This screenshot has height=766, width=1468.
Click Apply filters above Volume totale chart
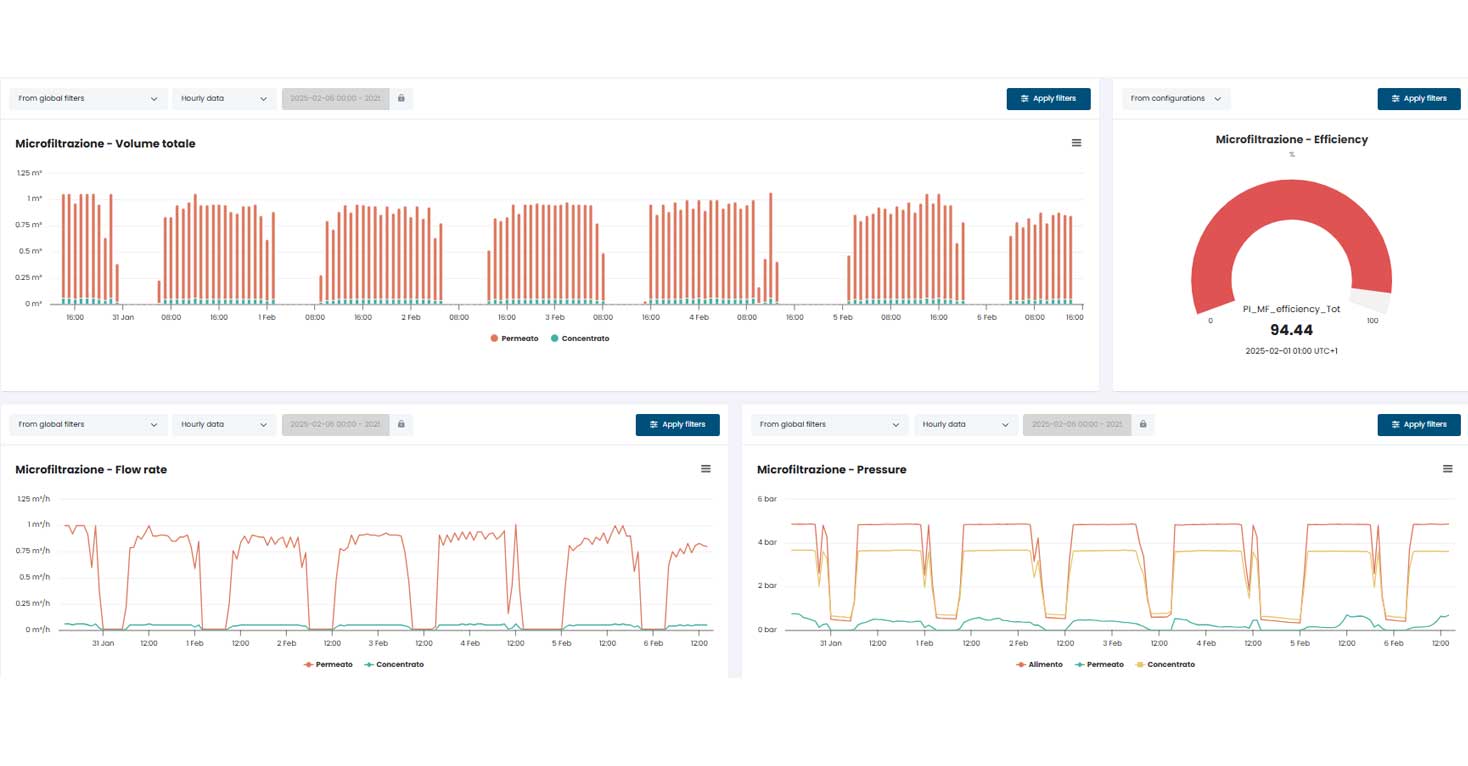click(1048, 99)
